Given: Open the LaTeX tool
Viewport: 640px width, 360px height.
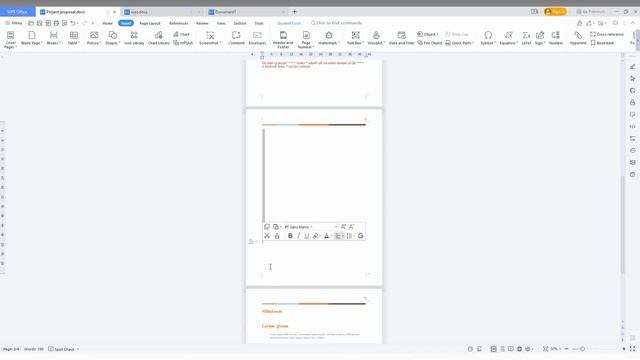Looking at the screenshot, I should tap(527, 38).
